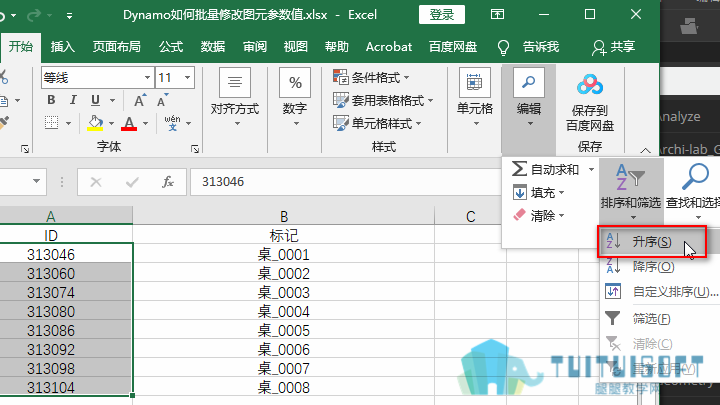Open font settings dialog launcher

195,149
